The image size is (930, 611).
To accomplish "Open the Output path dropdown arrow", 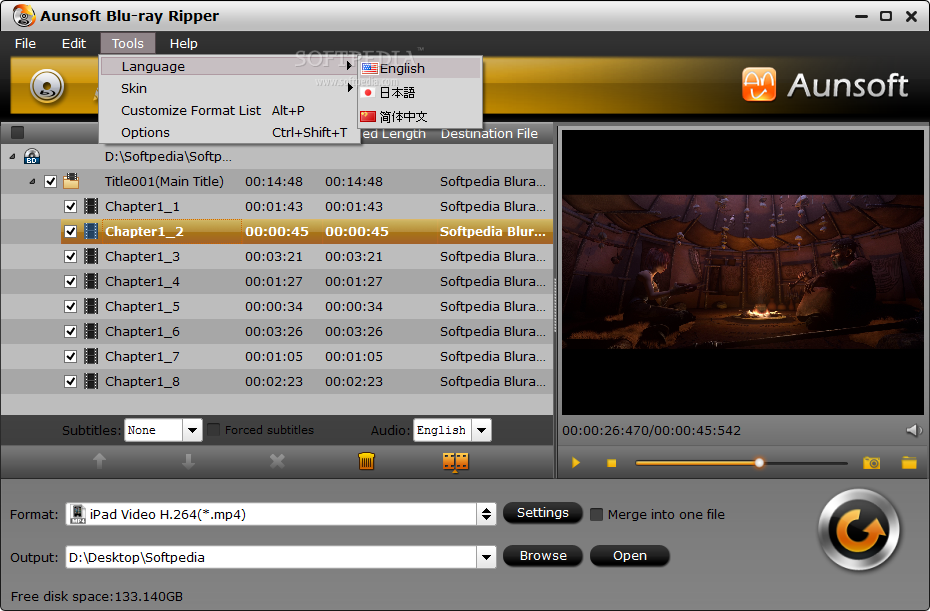I will click(x=486, y=557).
